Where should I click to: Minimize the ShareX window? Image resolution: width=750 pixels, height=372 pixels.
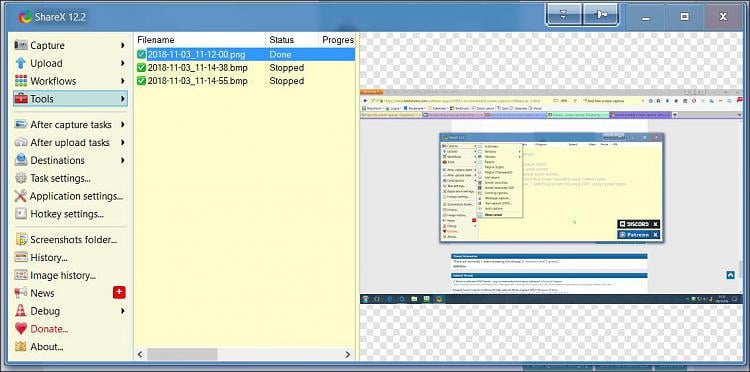point(646,17)
